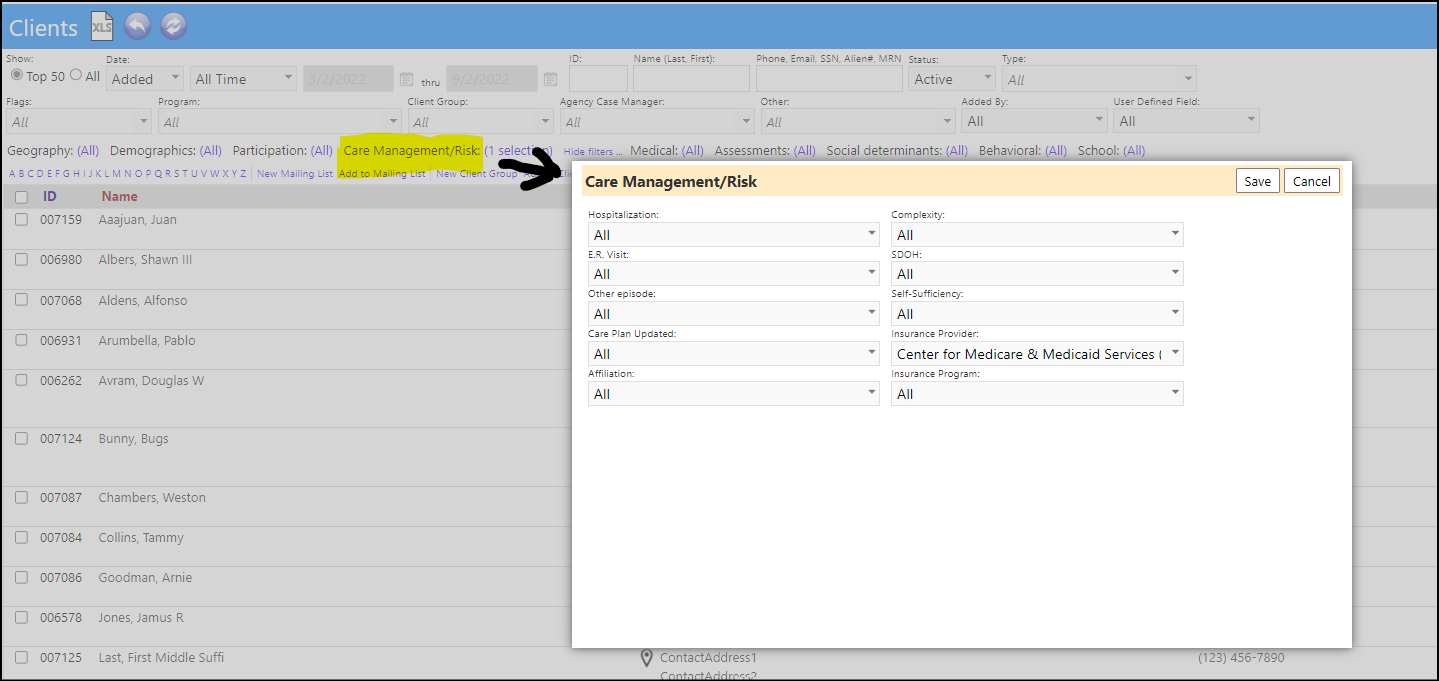Click the blue back arrow icon
The width and height of the screenshot is (1439, 681).
click(x=137, y=27)
